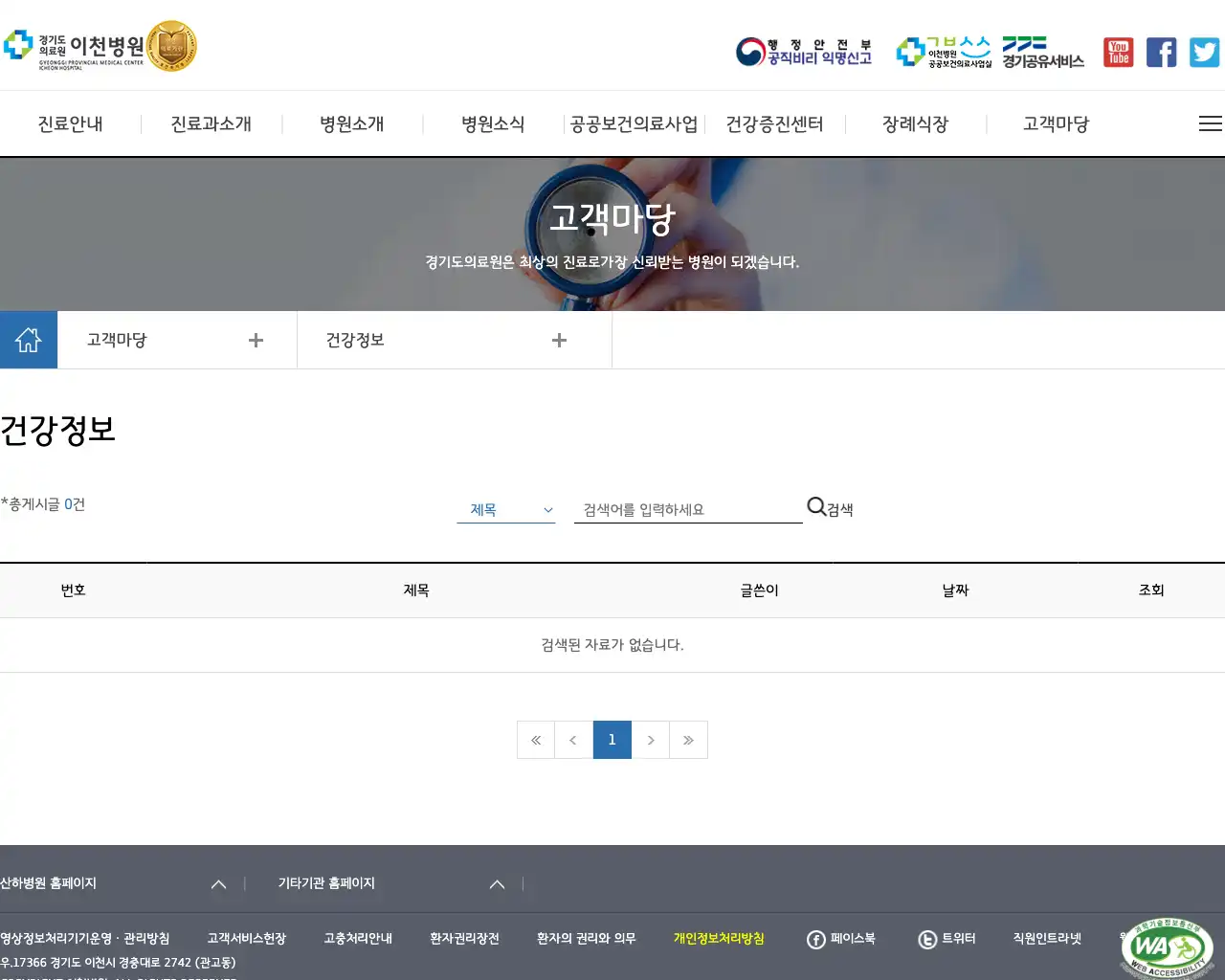
Task: Click the Facebook icon in the header
Action: pos(1161,52)
